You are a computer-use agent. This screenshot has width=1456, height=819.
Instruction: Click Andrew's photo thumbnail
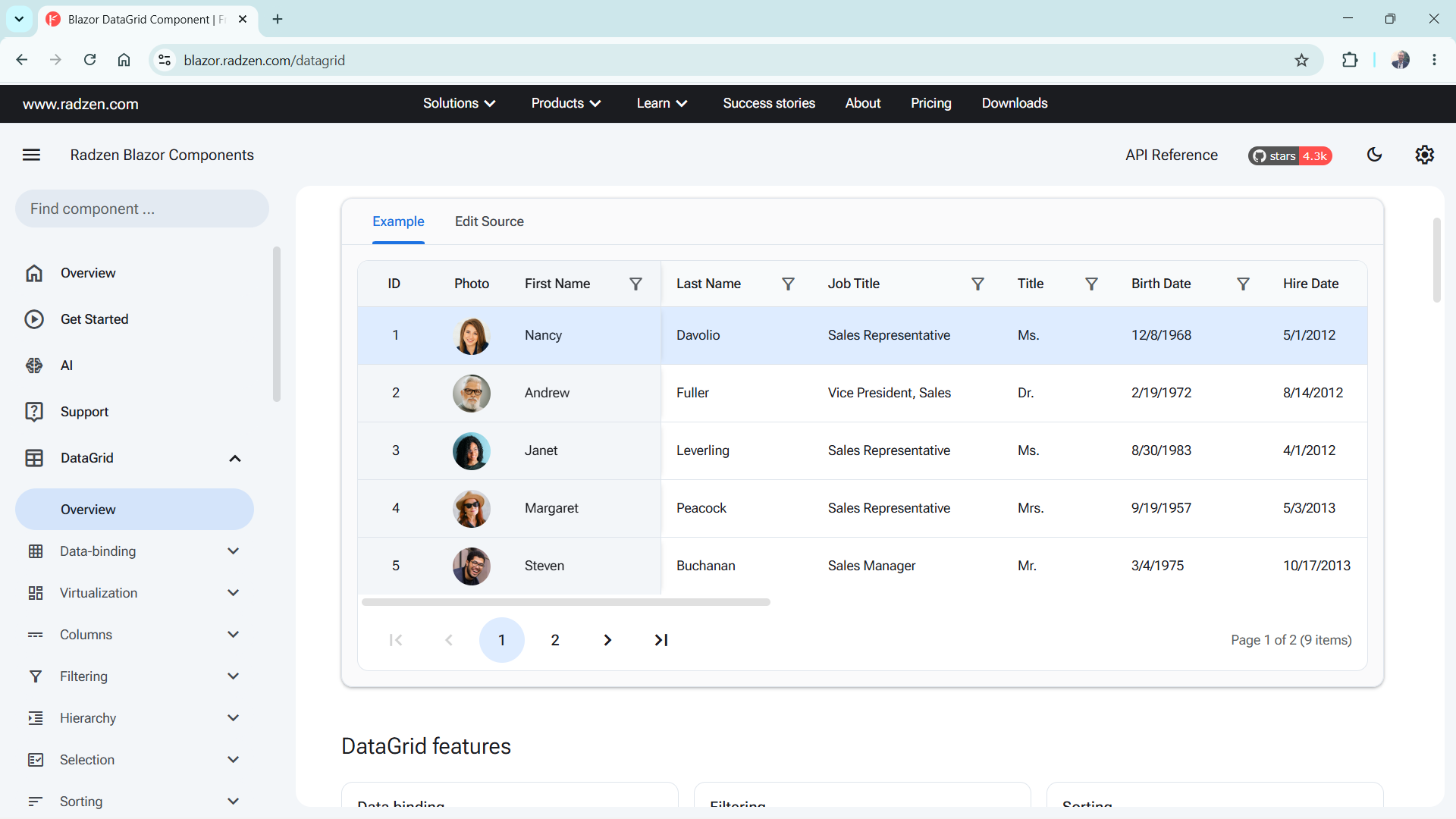click(472, 394)
